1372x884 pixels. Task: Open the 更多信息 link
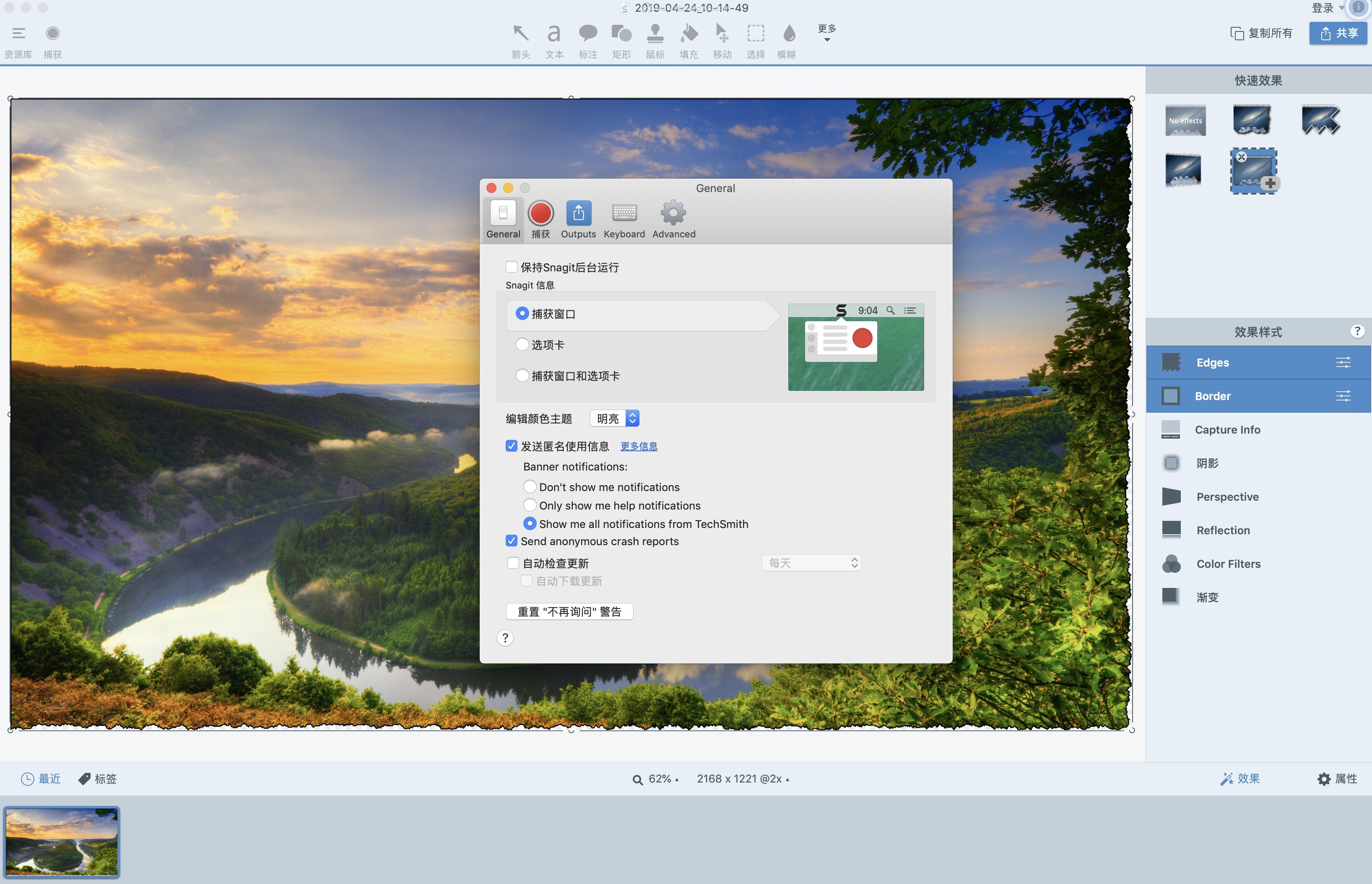click(638, 446)
